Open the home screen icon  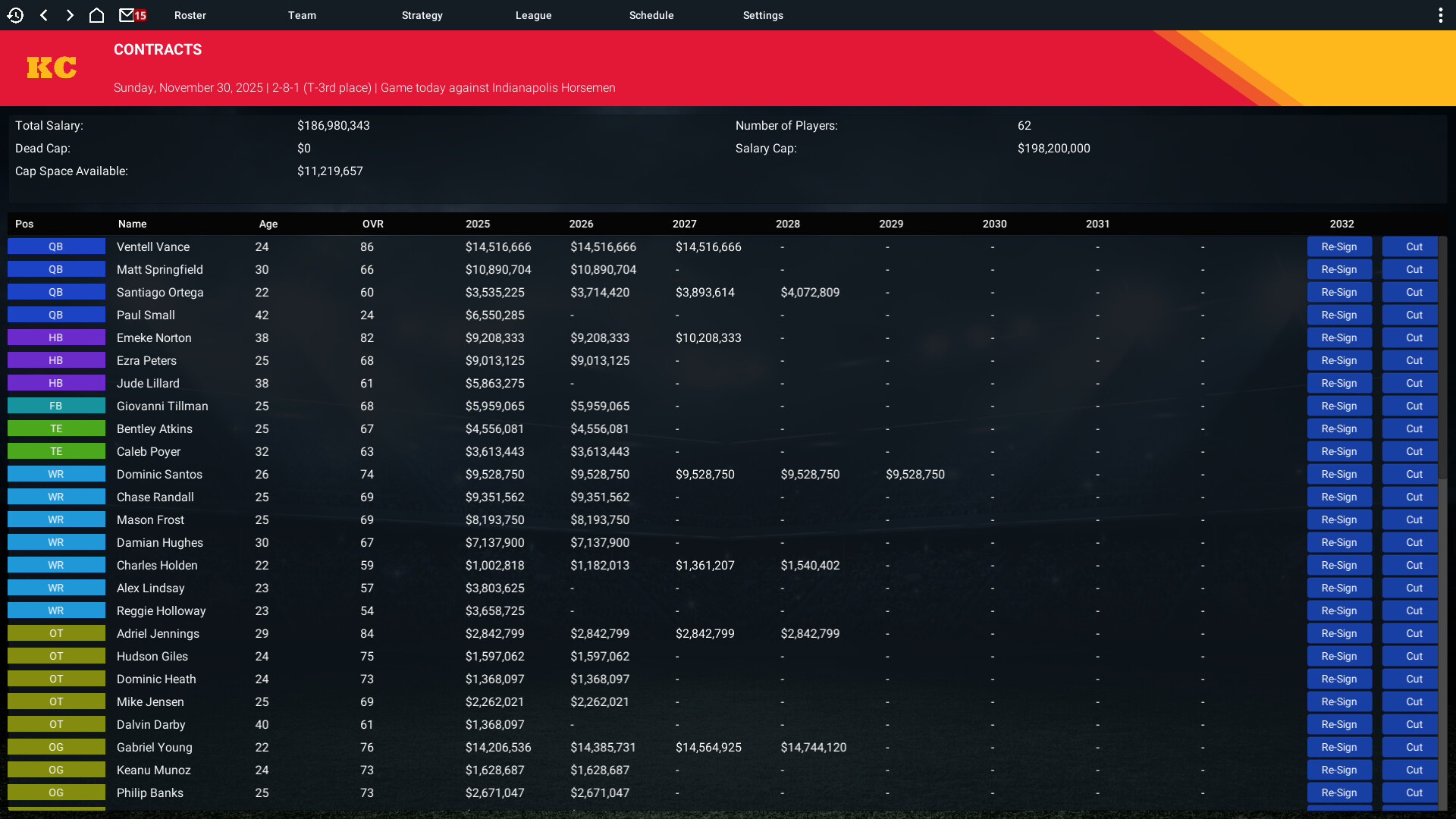(96, 15)
